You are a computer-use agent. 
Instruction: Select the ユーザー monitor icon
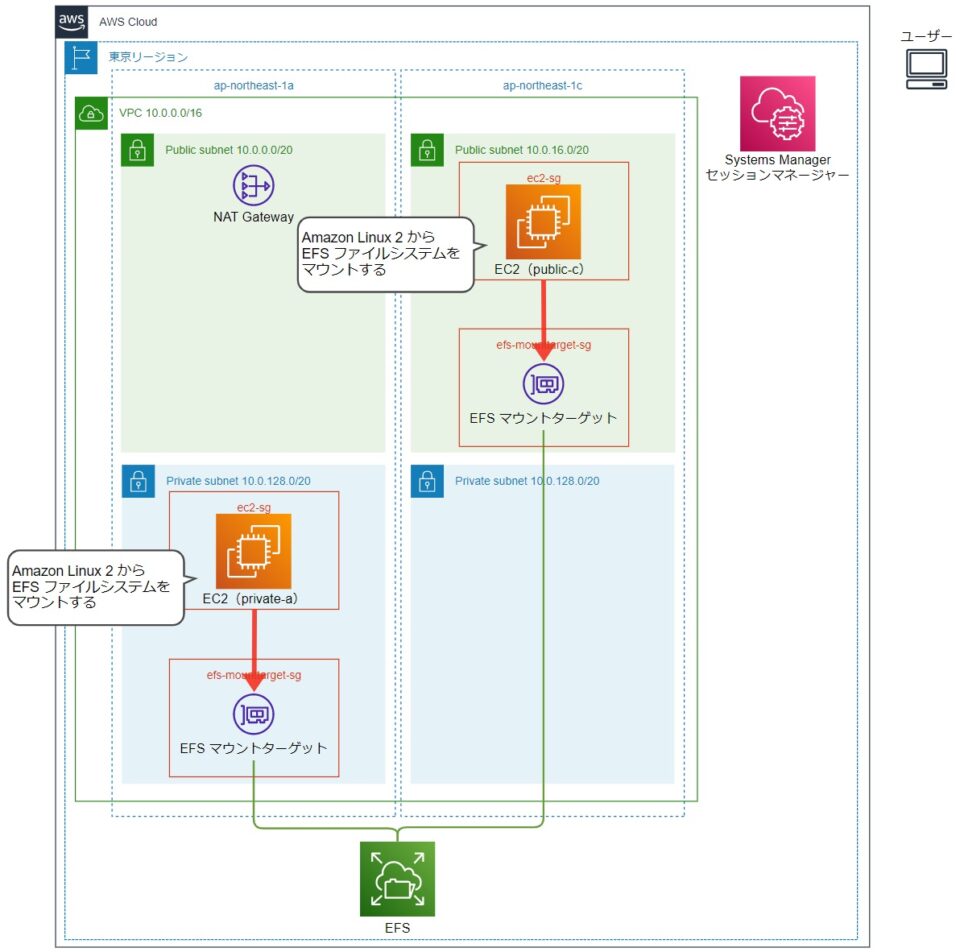click(925, 67)
